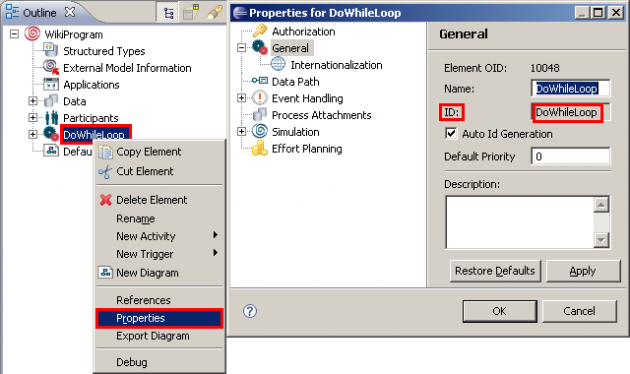Open Properties from context menu
This screenshot has width=630, height=374.
click(160, 318)
